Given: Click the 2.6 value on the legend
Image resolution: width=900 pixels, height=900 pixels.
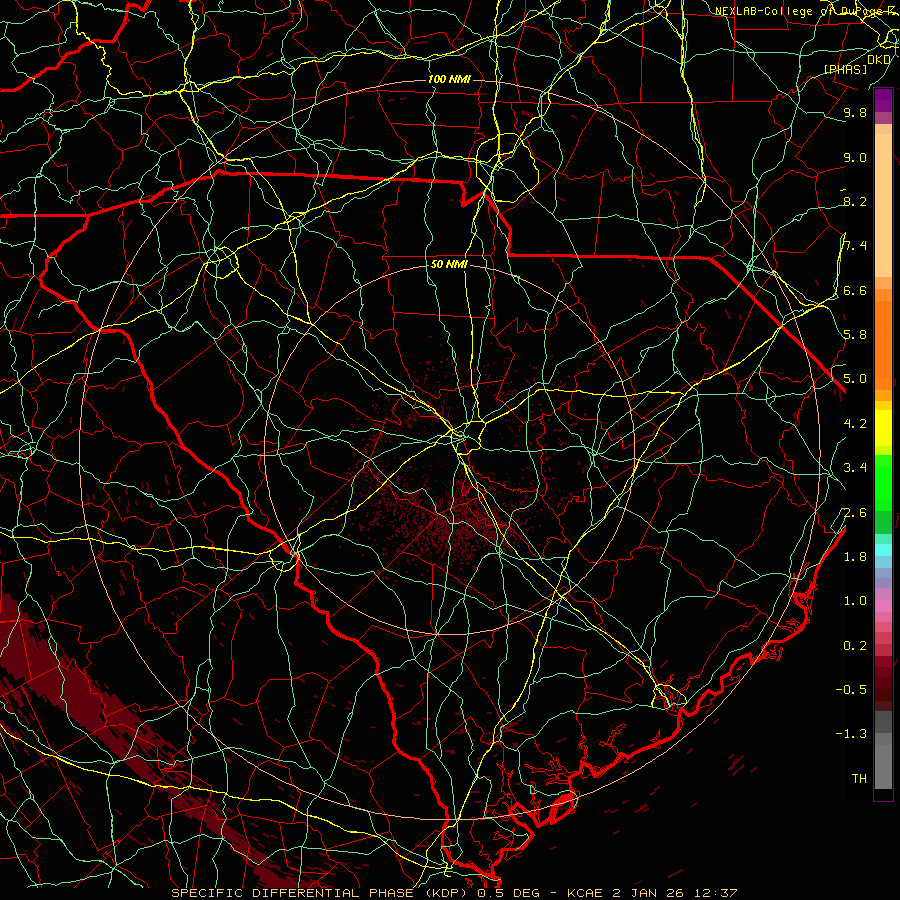Looking at the screenshot, I should point(855,513).
